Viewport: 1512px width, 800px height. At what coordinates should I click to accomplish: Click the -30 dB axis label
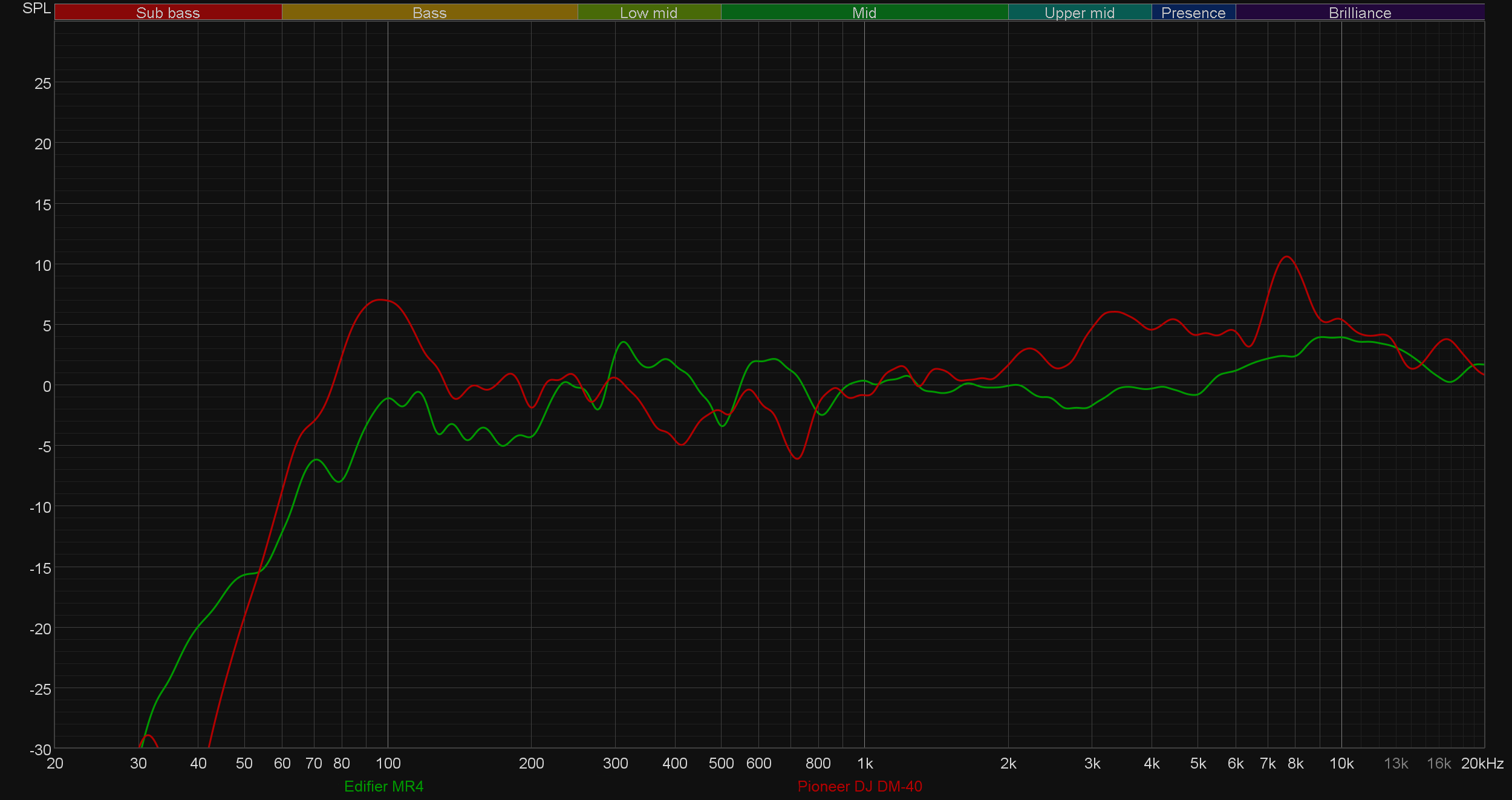41,750
